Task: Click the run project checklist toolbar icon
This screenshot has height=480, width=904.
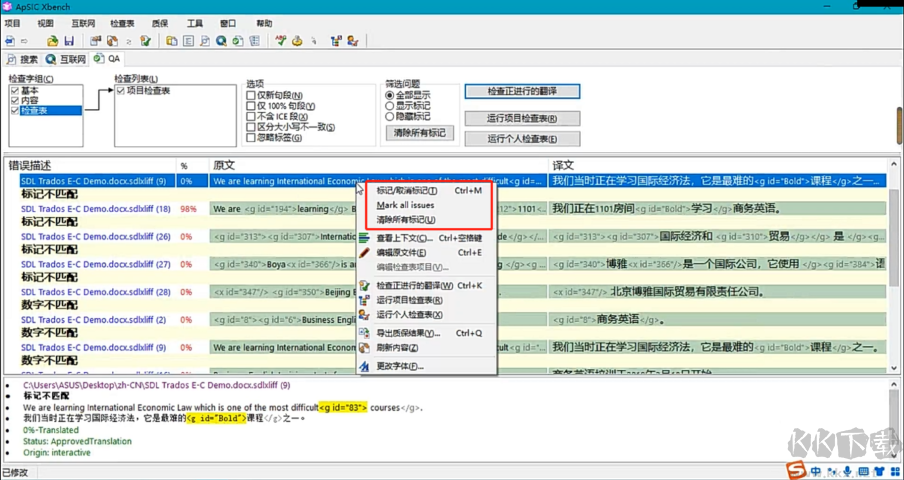Action: [337, 41]
